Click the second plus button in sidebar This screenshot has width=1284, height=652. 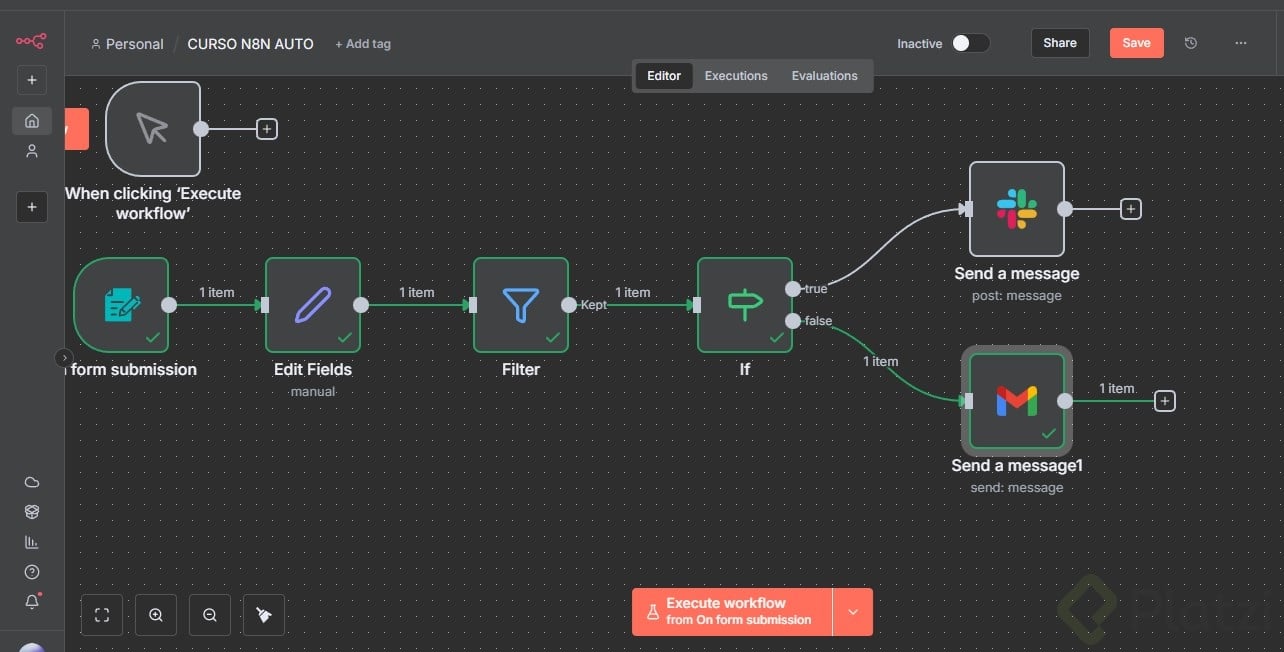pyautogui.click(x=31, y=207)
